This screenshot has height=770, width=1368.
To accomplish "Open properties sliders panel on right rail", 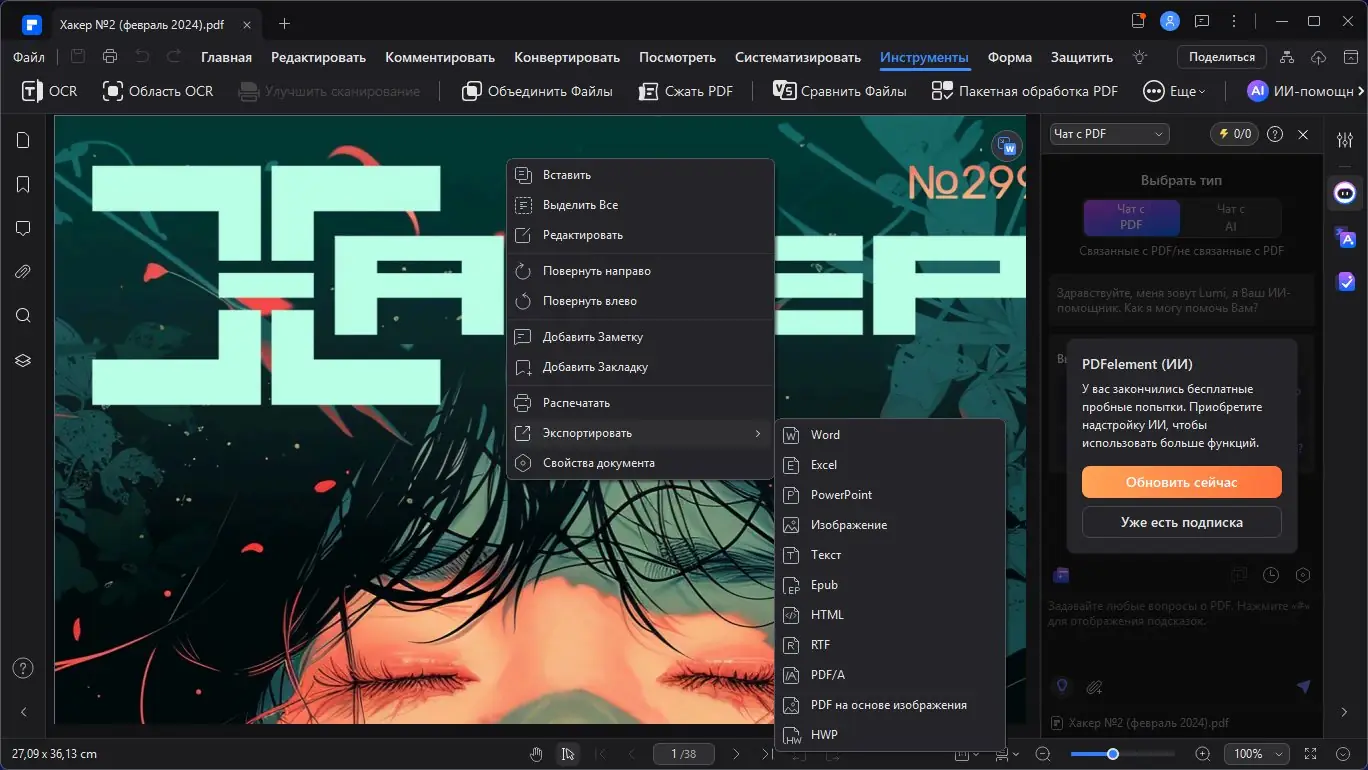I will 1345,140.
